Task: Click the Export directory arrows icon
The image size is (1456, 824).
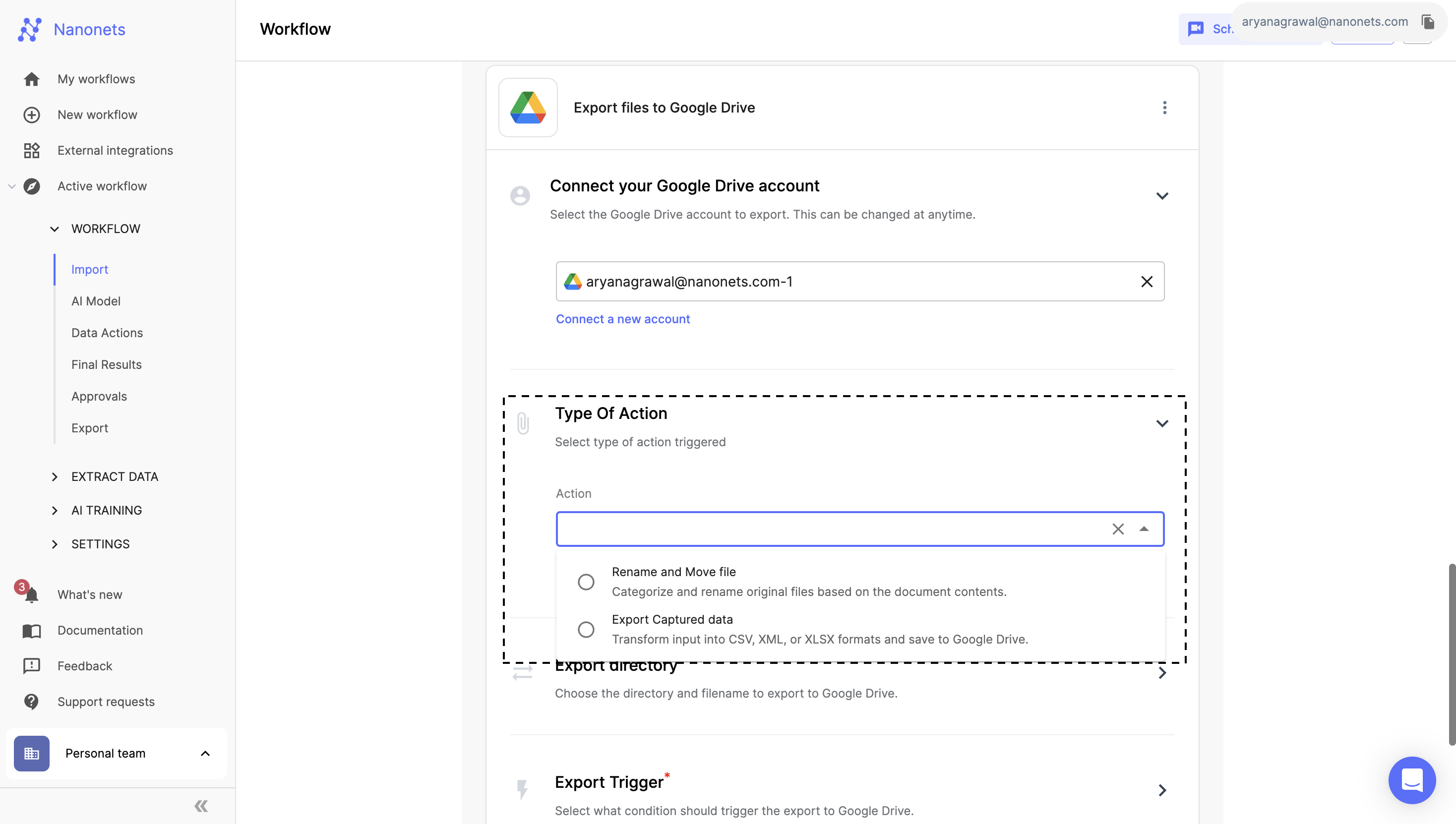Action: click(x=523, y=673)
